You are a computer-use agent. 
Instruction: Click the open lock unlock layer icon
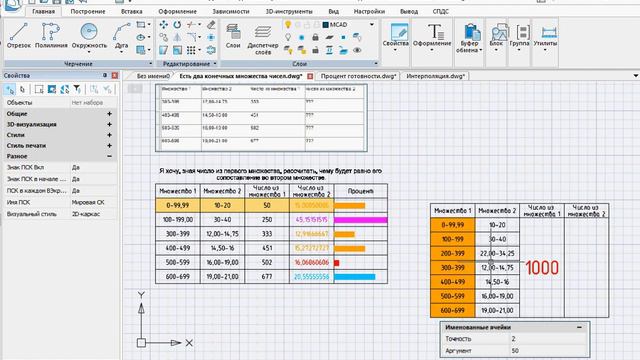tap(315, 50)
